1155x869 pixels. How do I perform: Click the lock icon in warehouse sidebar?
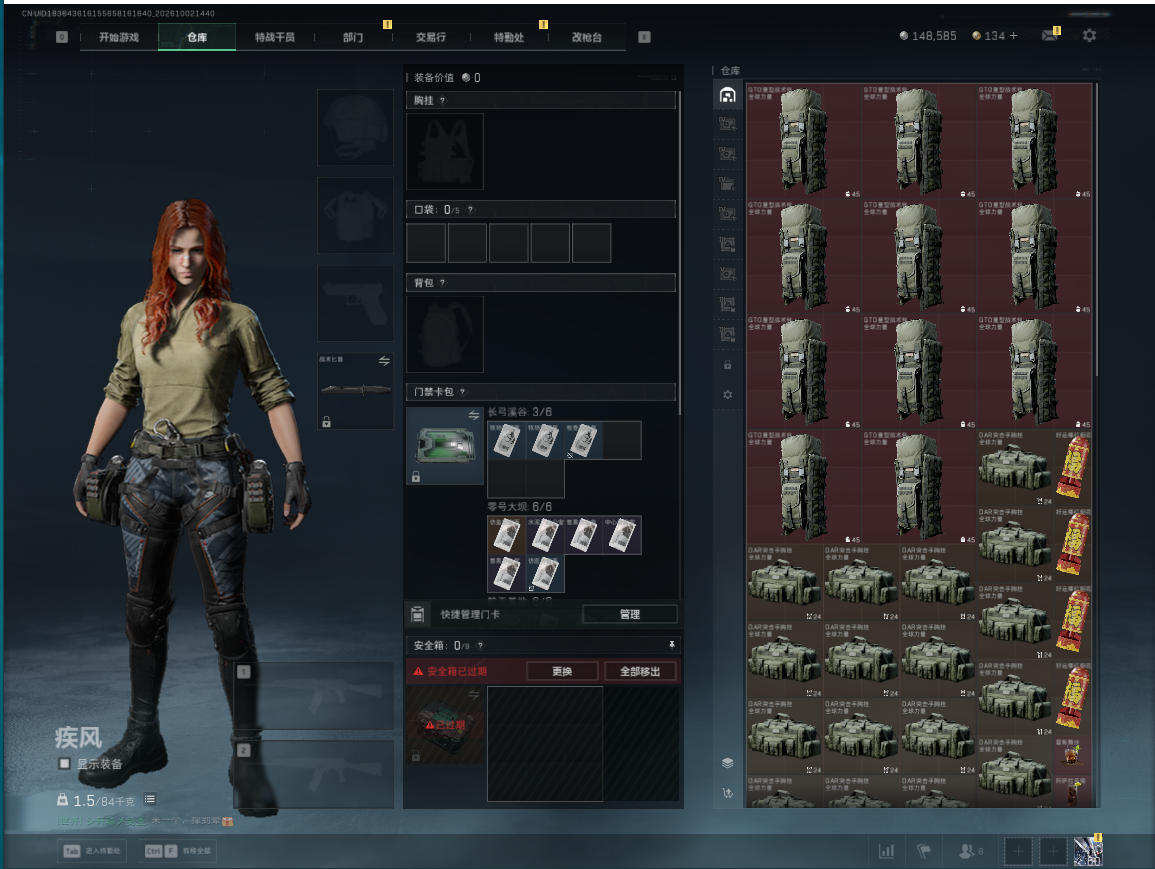728,365
